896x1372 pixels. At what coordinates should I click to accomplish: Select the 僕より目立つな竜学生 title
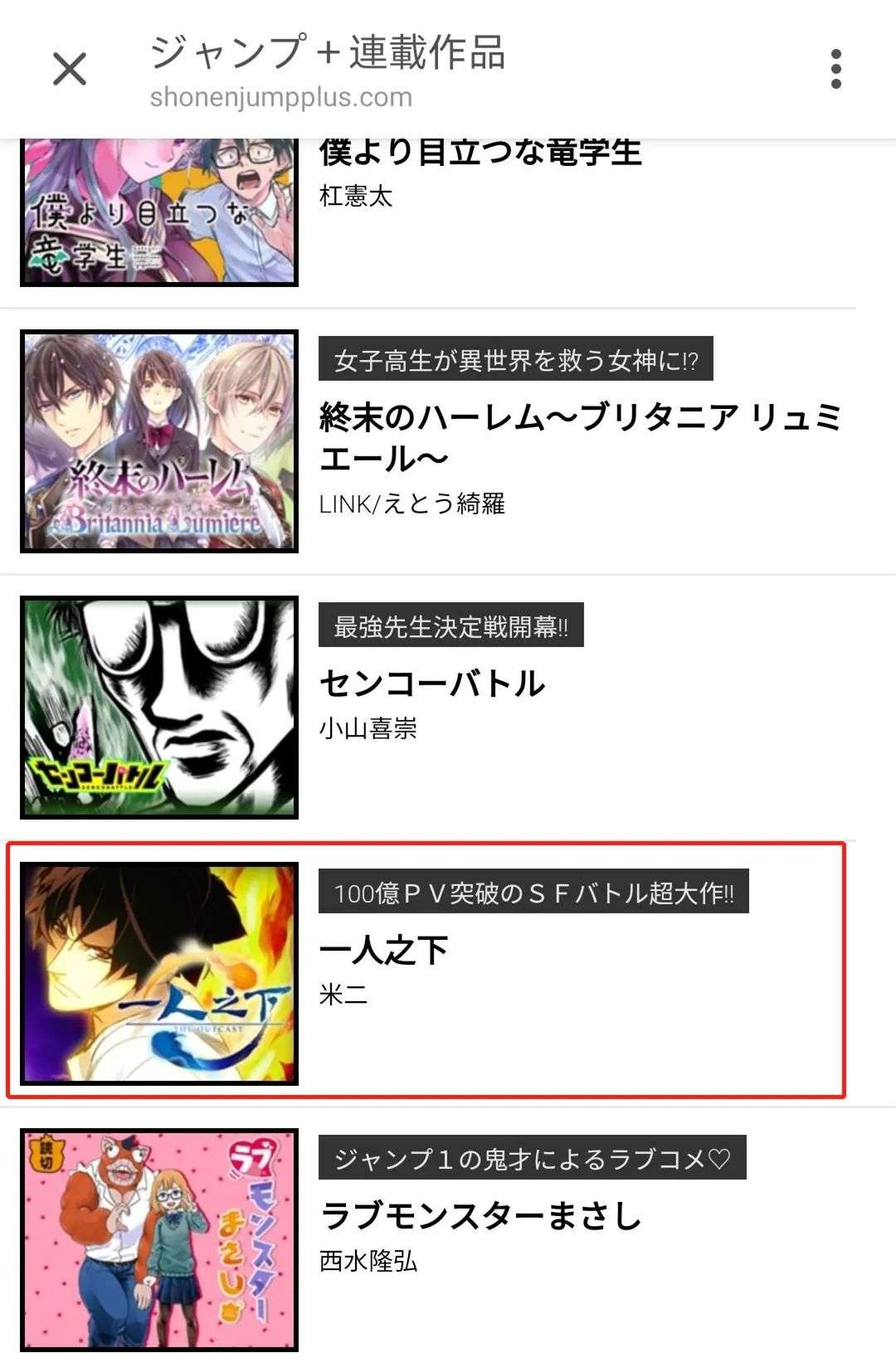tap(480, 152)
